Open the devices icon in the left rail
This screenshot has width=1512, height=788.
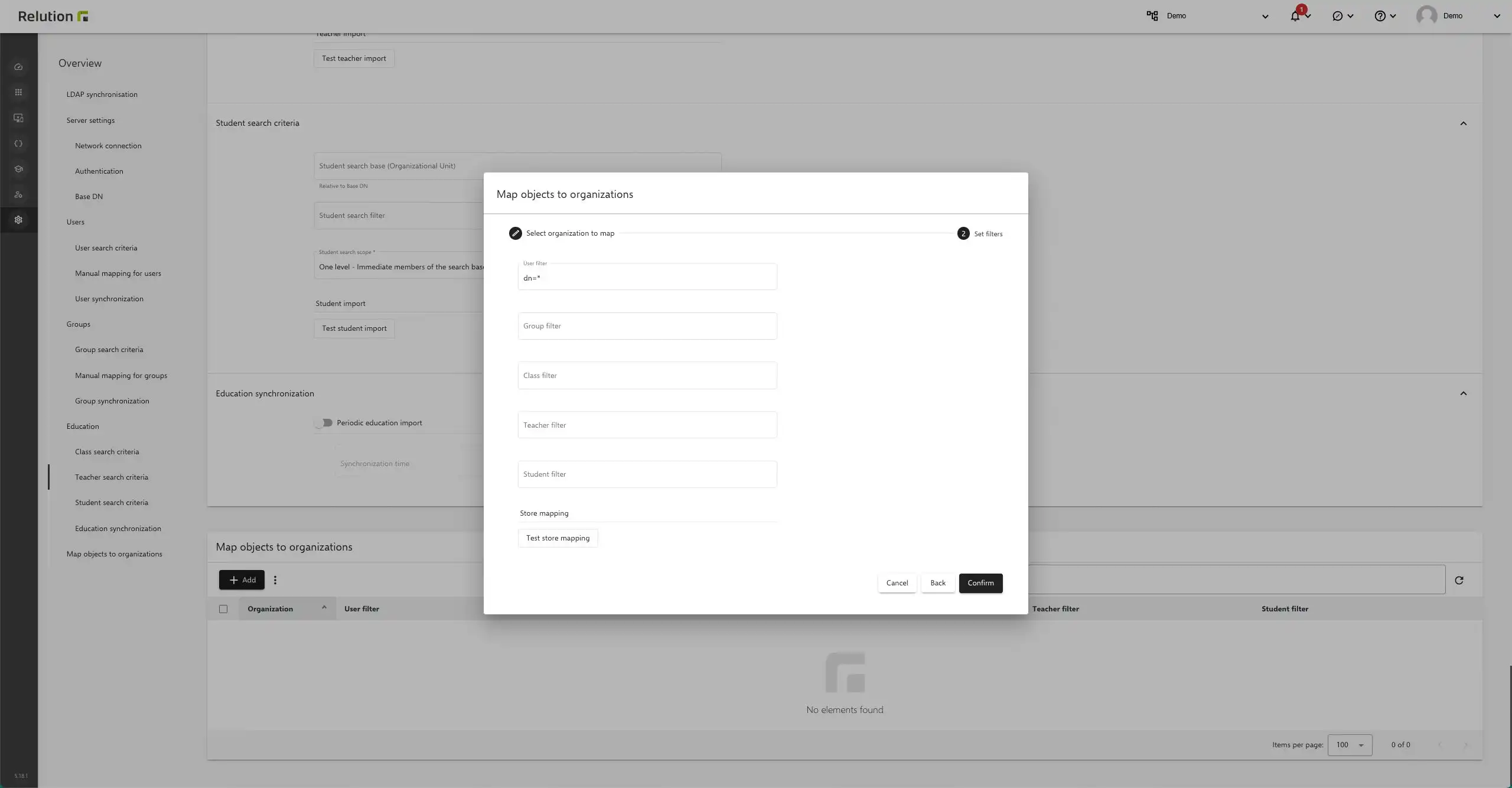[x=18, y=118]
